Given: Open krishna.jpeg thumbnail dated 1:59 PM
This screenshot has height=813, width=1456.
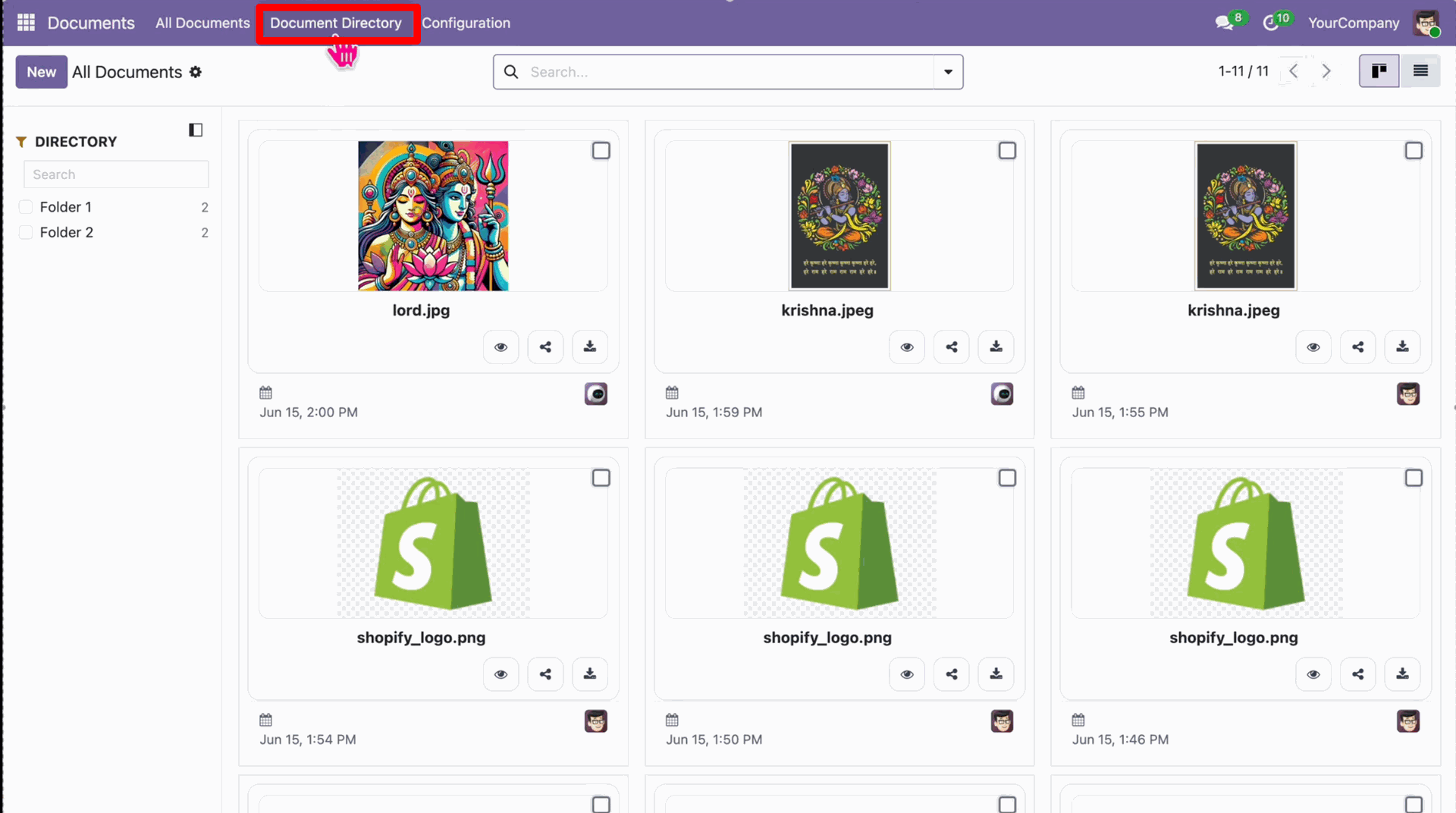Looking at the screenshot, I should tap(839, 216).
